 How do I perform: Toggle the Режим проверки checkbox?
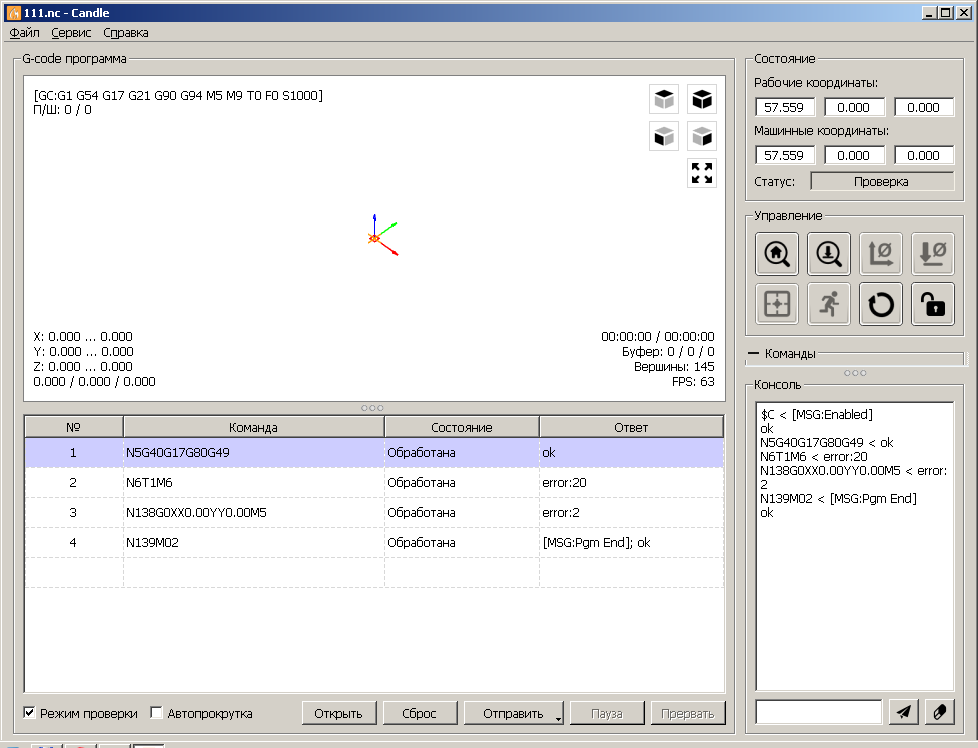click(29, 712)
